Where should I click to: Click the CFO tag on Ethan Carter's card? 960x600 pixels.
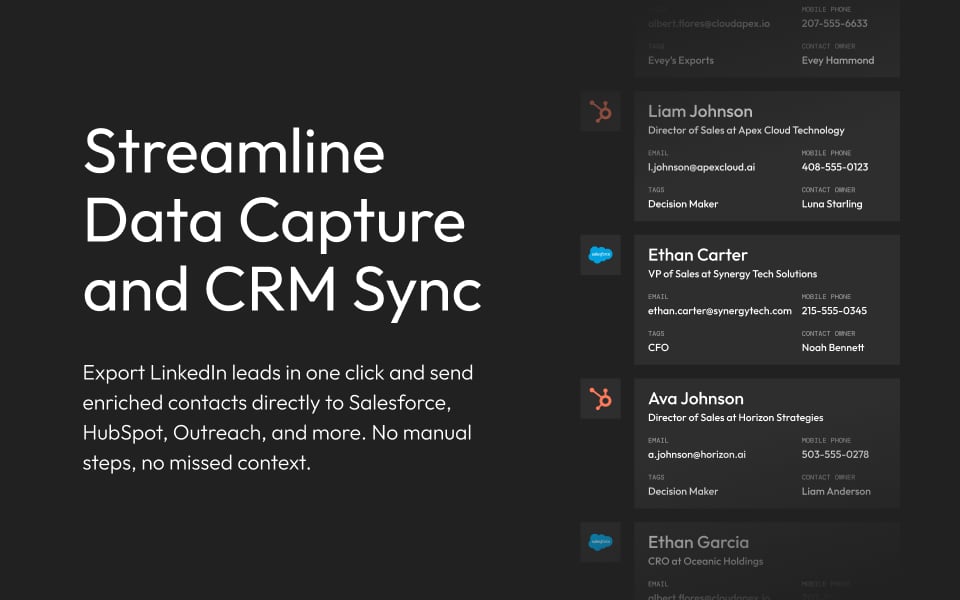click(658, 348)
